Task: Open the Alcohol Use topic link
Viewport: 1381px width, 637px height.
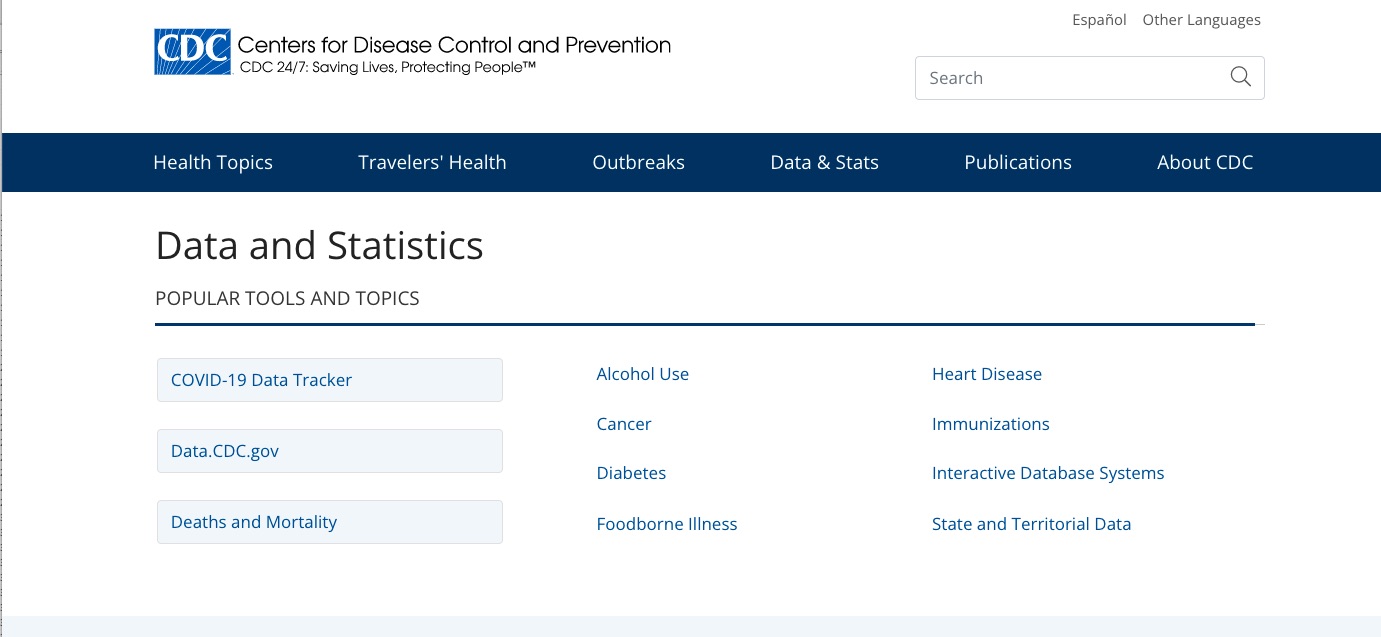Action: coord(642,374)
